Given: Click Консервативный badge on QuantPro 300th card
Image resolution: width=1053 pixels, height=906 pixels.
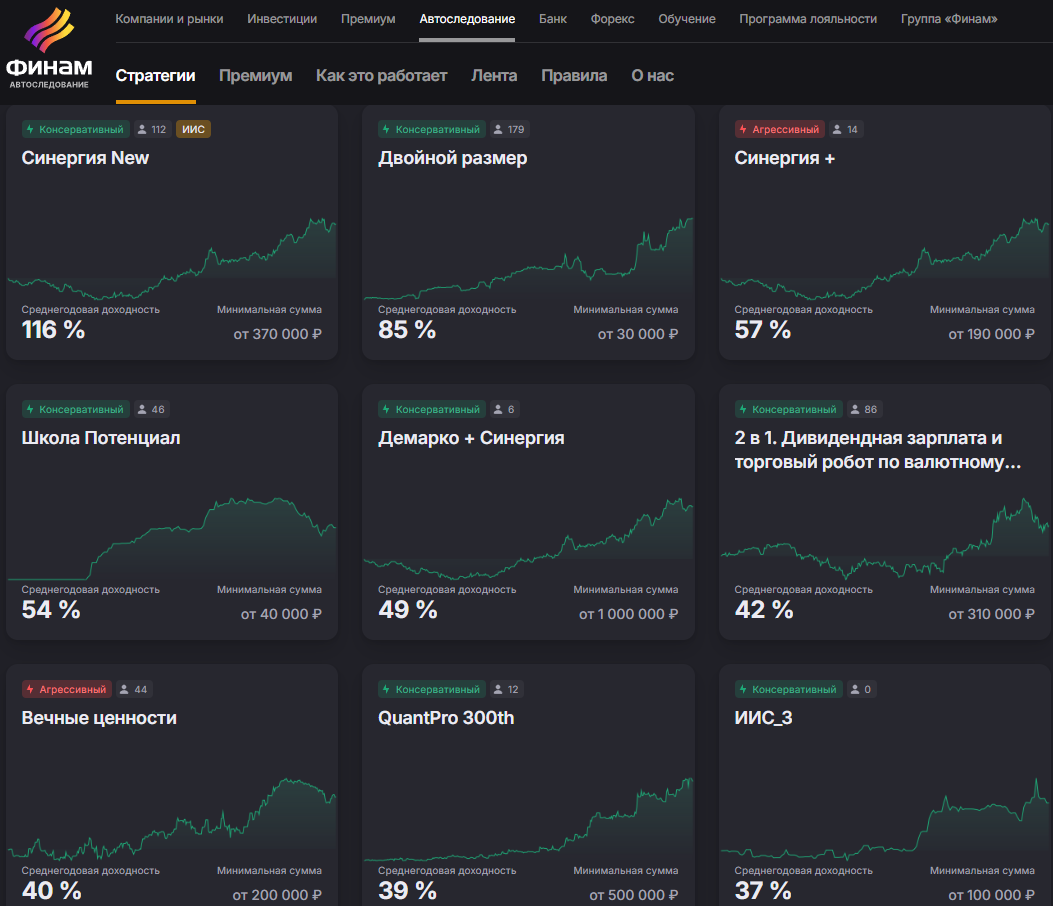Looking at the screenshot, I should (431, 689).
